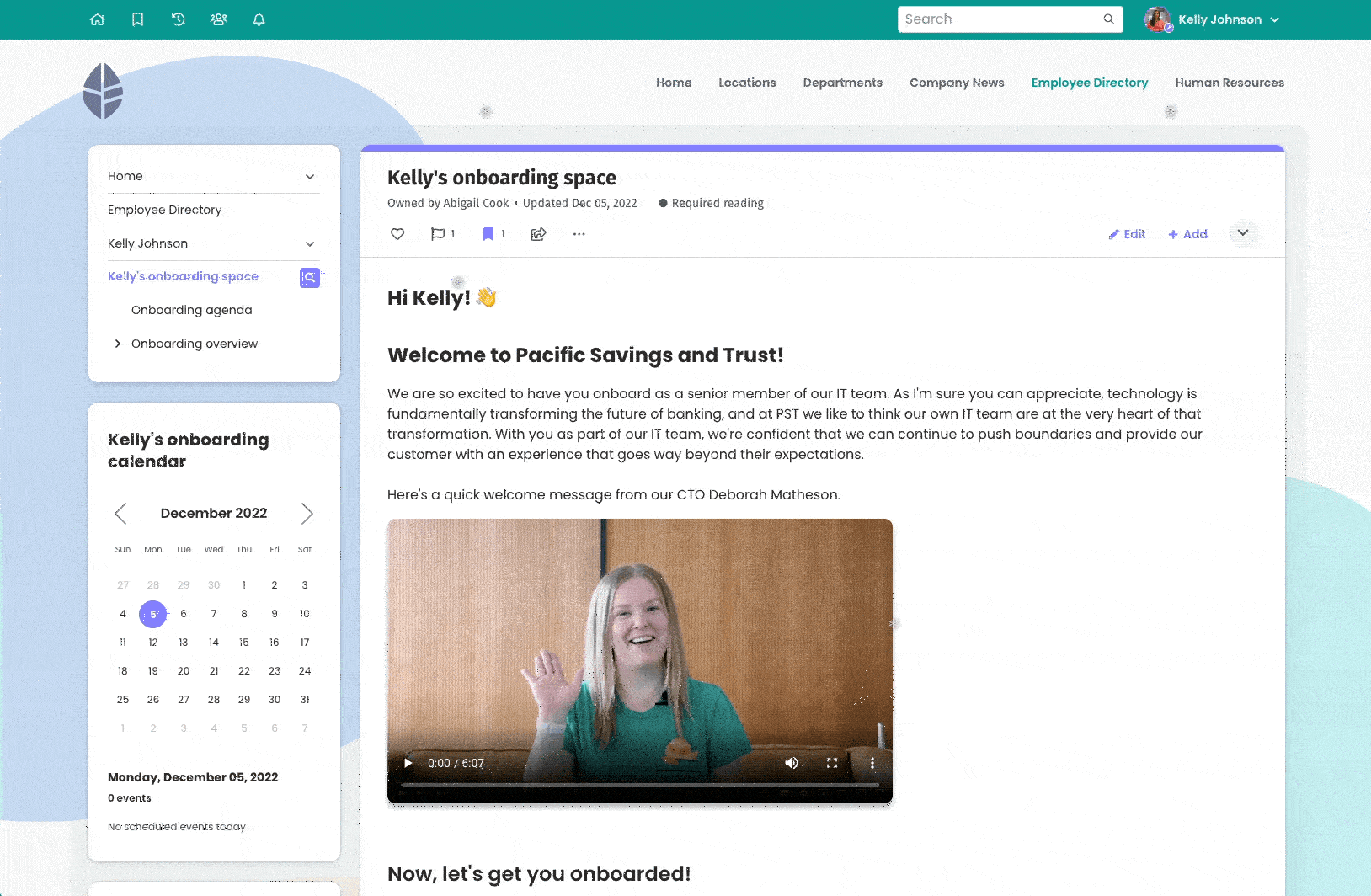Open the Human Resources tab
1371x896 pixels.
point(1230,83)
